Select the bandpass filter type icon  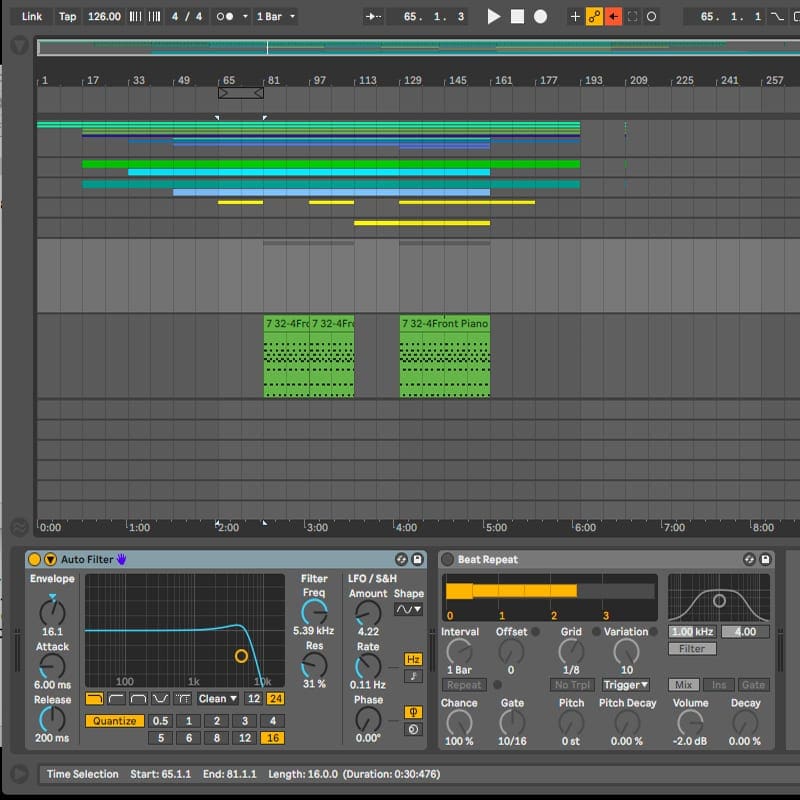tap(138, 698)
